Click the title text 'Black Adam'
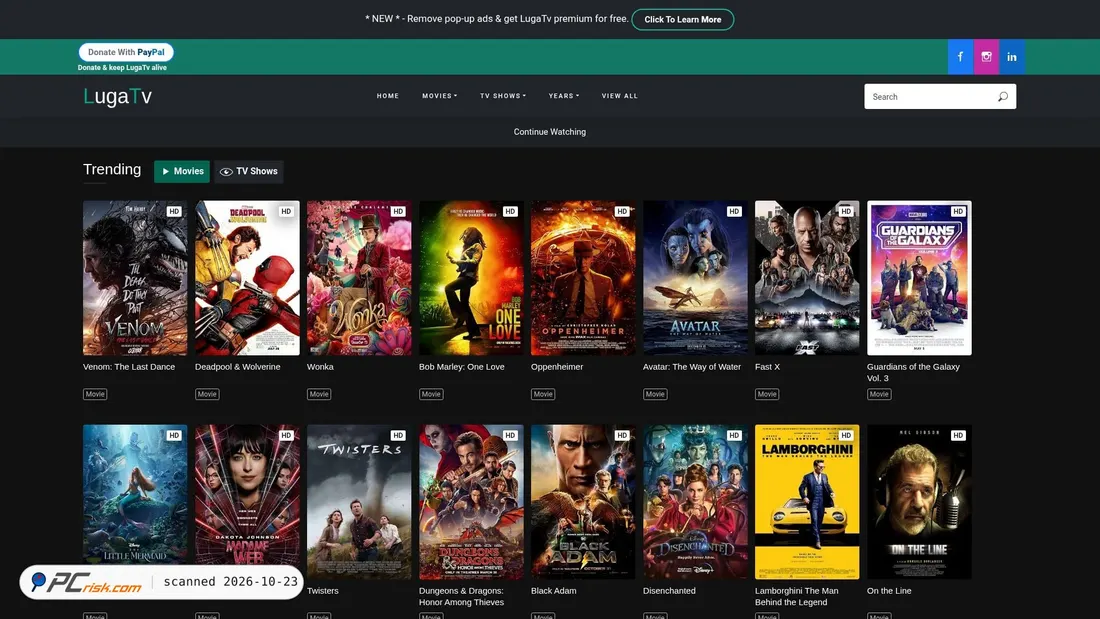 (554, 591)
